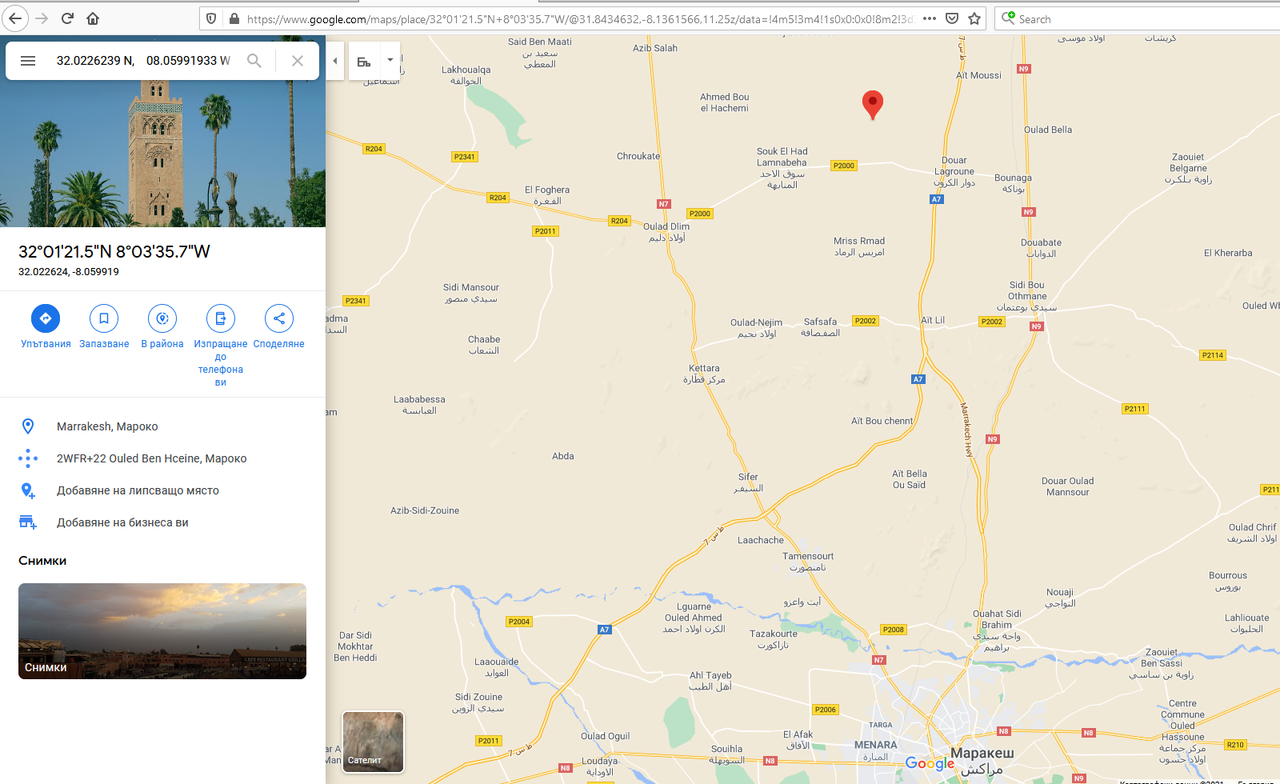
Task: Focus the browser Search box
Action: click(x=1140, y=18)
